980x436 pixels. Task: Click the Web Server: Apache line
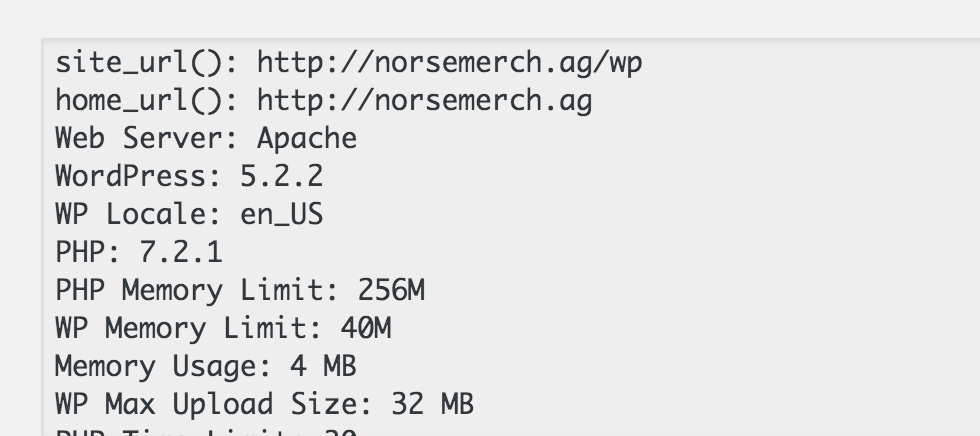[206, 139]
